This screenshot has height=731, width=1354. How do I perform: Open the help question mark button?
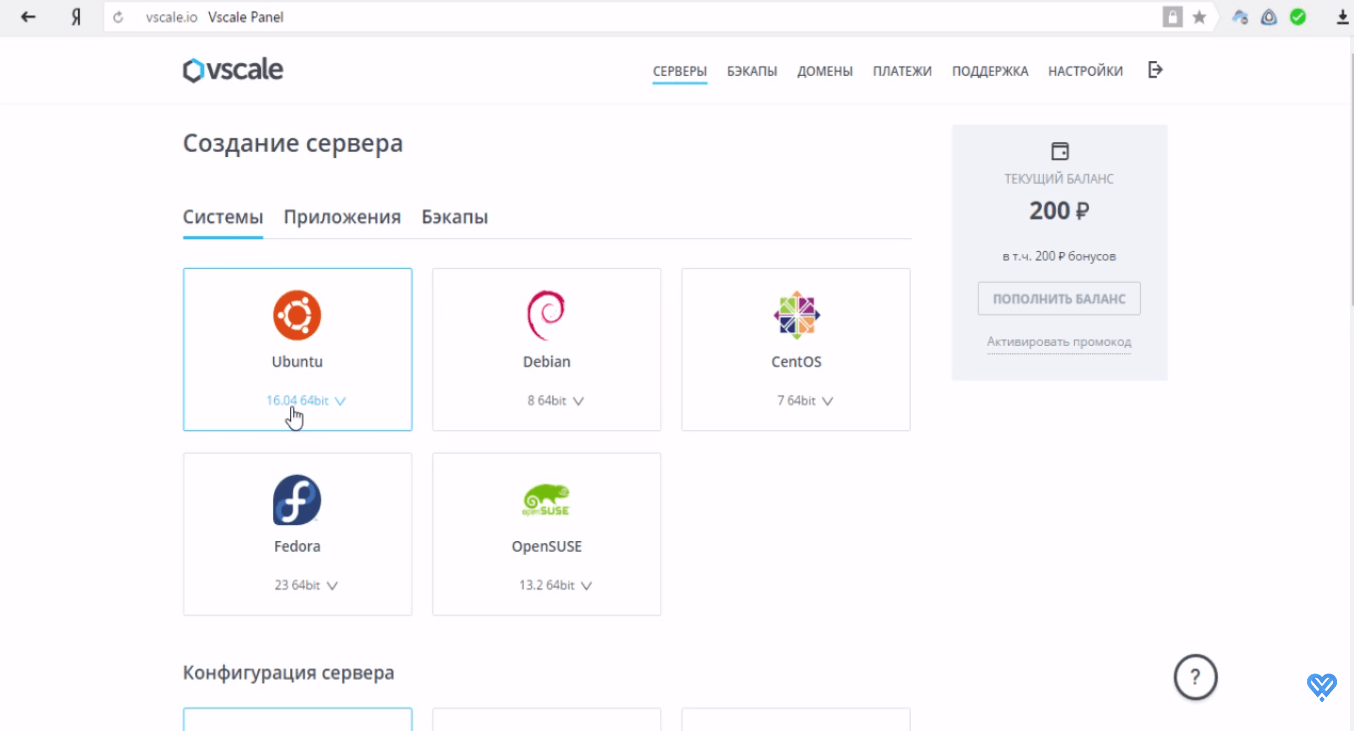(x=1195, y=677)
